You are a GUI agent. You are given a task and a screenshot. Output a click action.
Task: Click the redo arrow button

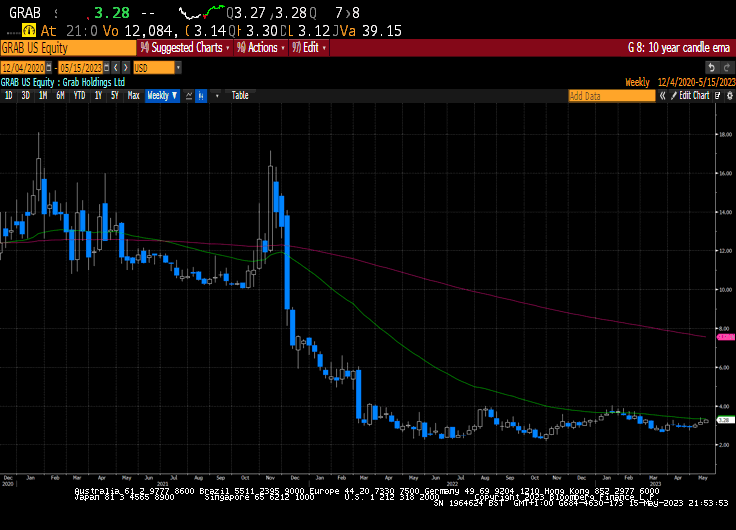(x=727, y=68)
